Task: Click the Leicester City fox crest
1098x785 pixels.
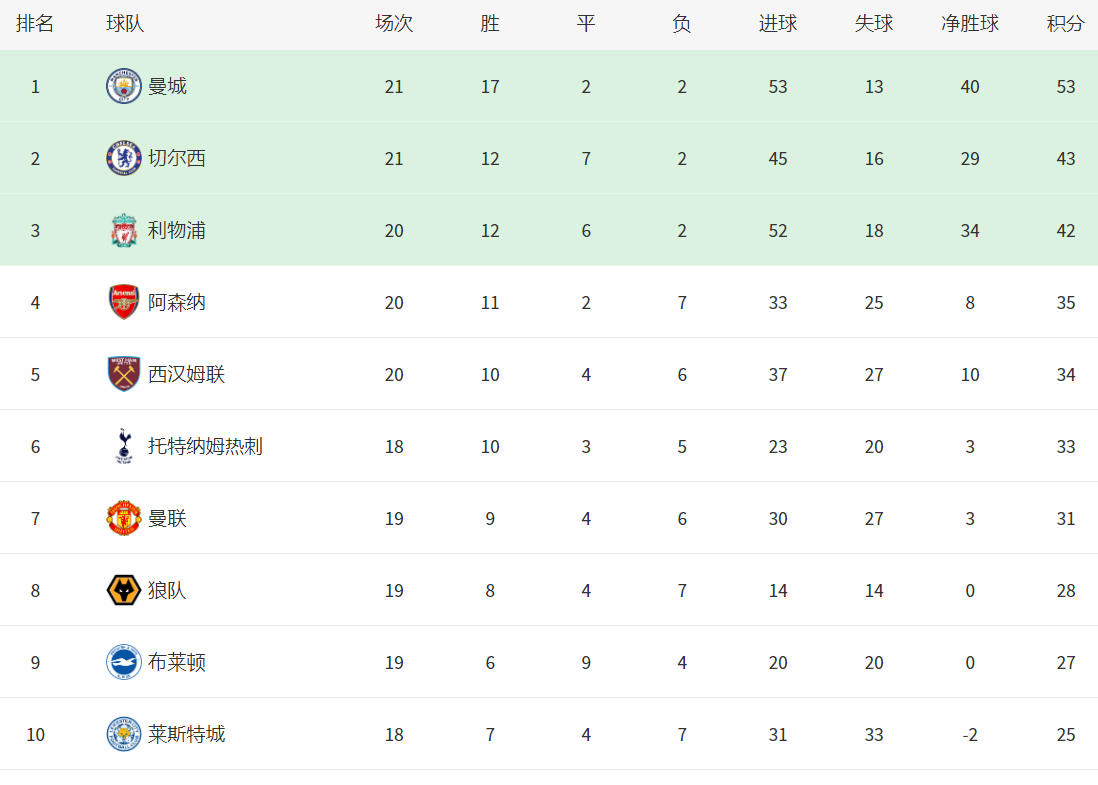Action: point(124,735)
